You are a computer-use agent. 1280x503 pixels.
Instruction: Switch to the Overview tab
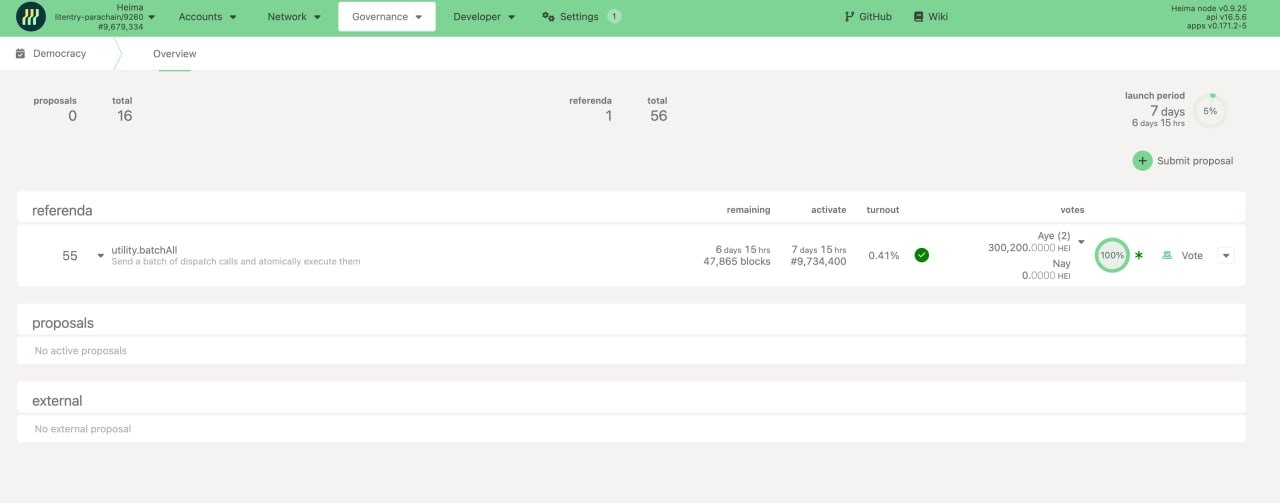pyautogui.click(x=174, y=54)
